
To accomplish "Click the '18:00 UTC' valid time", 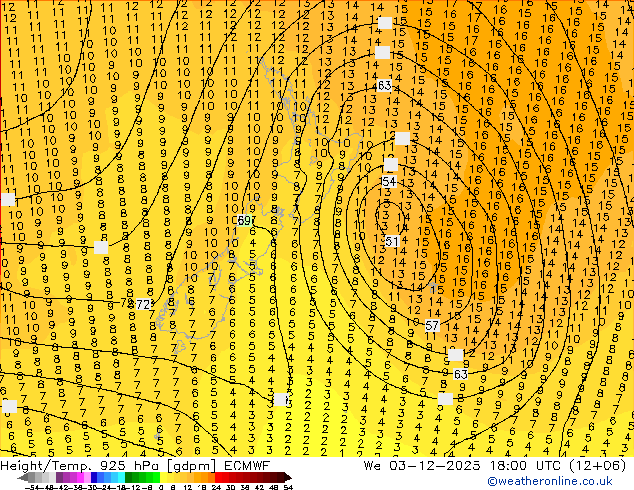I will 525,465.
